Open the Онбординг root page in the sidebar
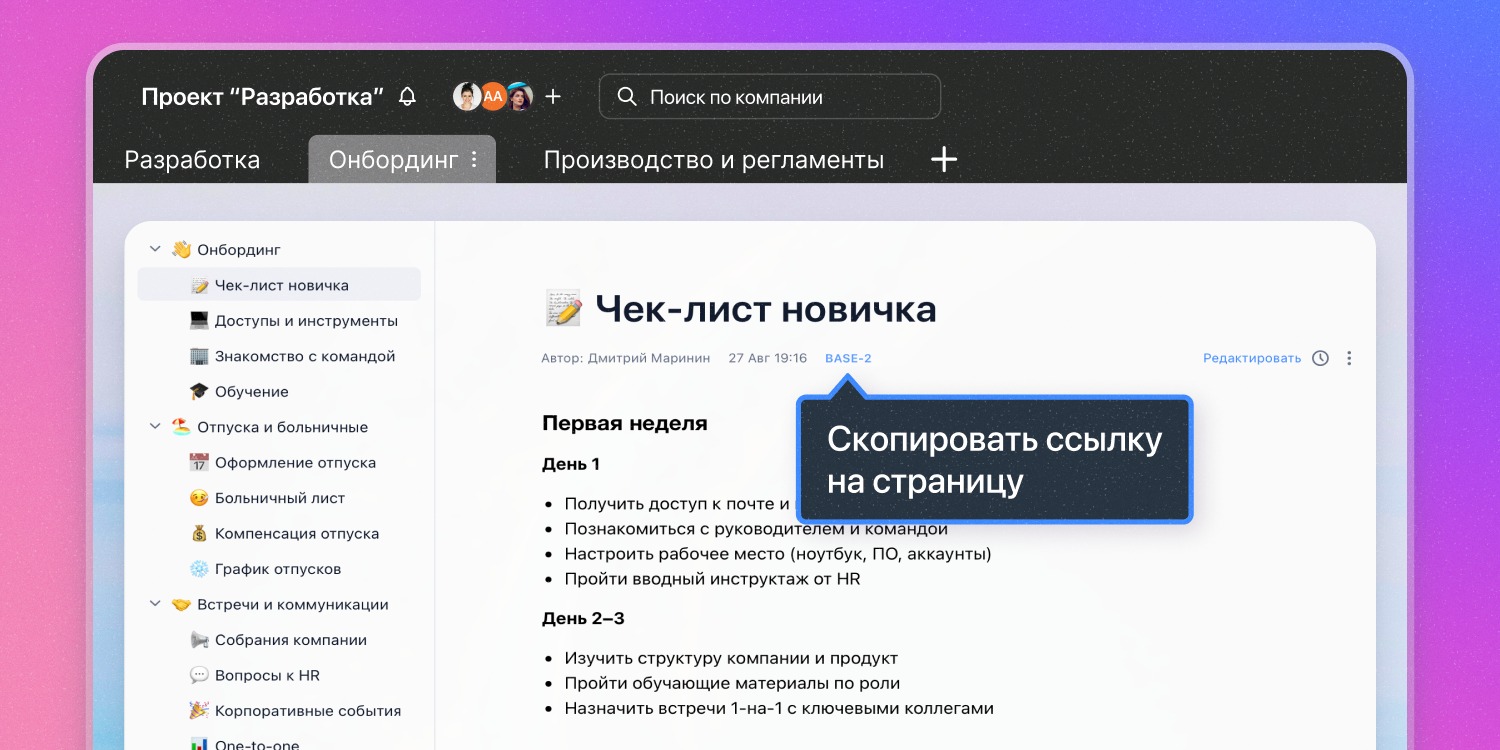 point(239,249)
